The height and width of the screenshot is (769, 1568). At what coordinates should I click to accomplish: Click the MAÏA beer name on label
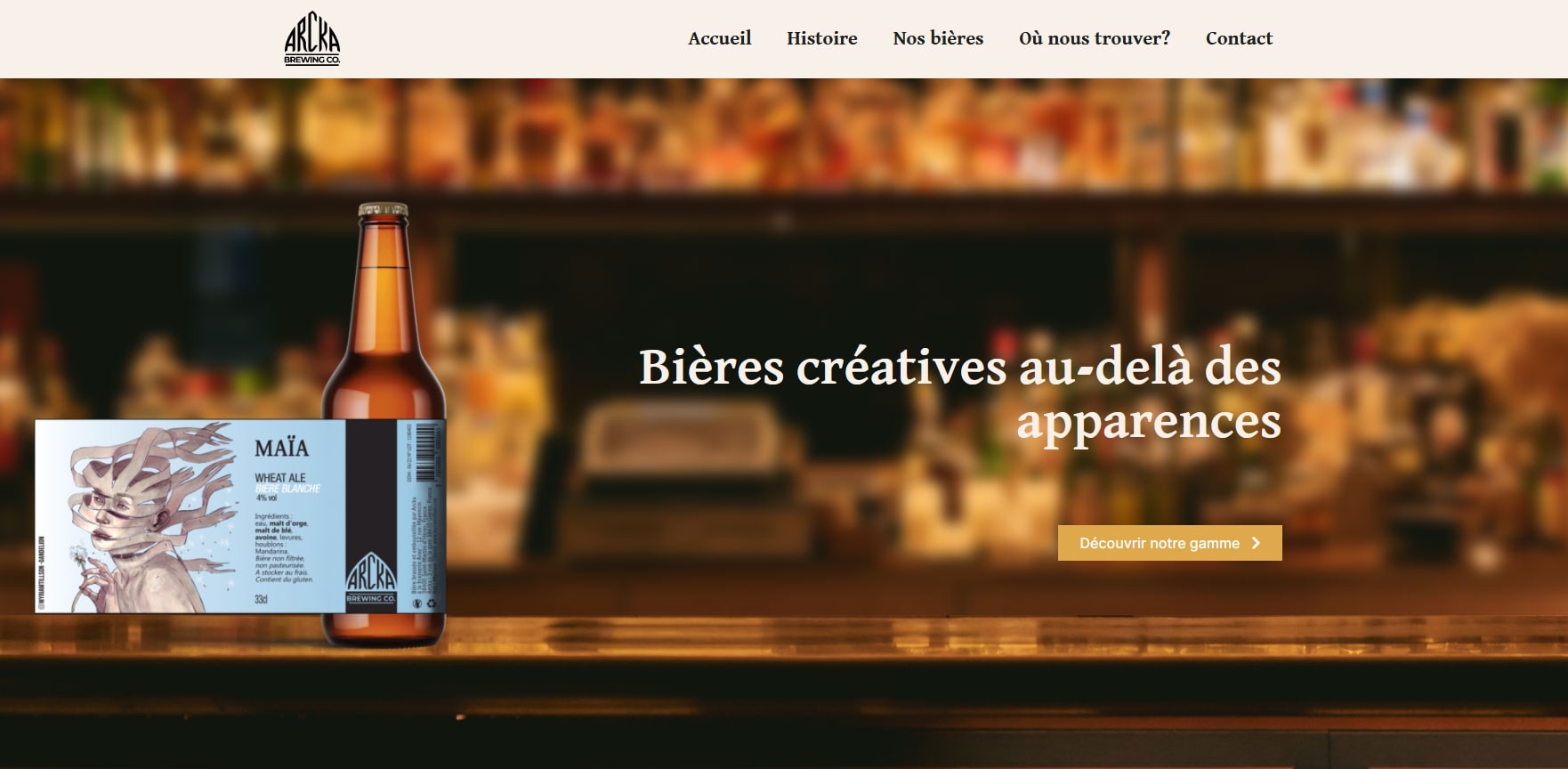(281, 448)
